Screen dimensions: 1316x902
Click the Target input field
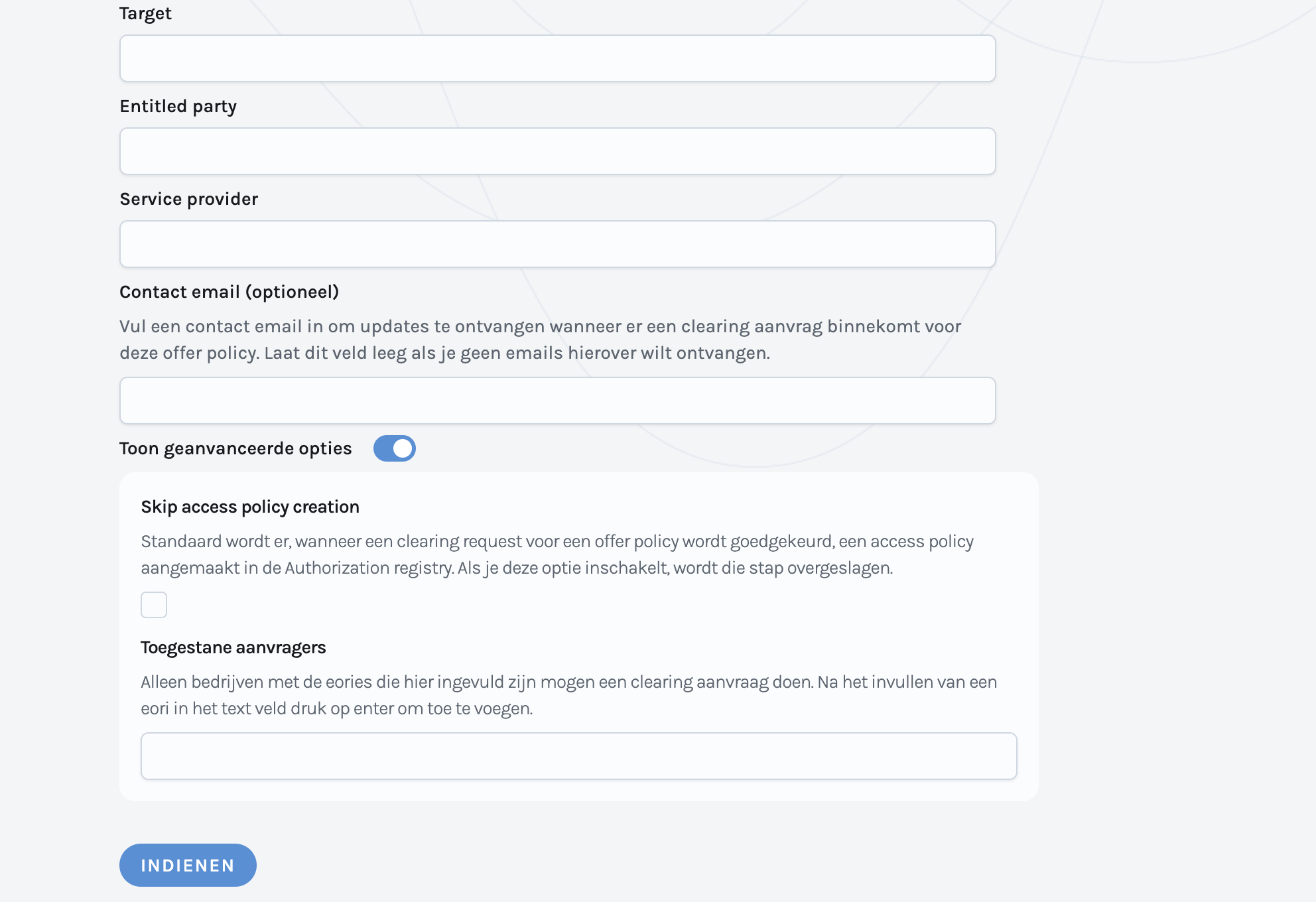[557, 58]
